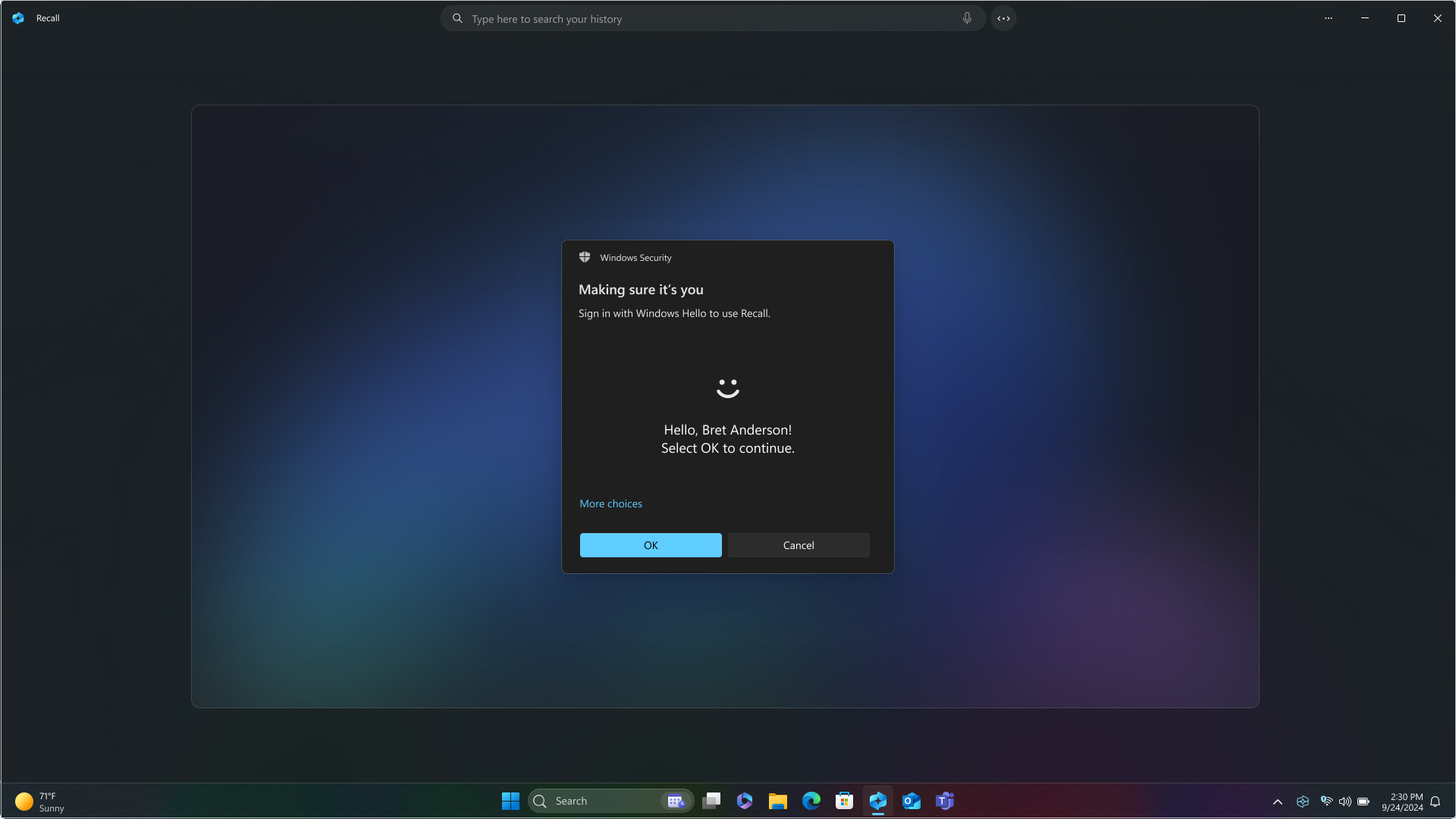This screenshot has width=1456, height=819.
Task: Toggle network connection status icon
Action: [x=1326, y=801]
